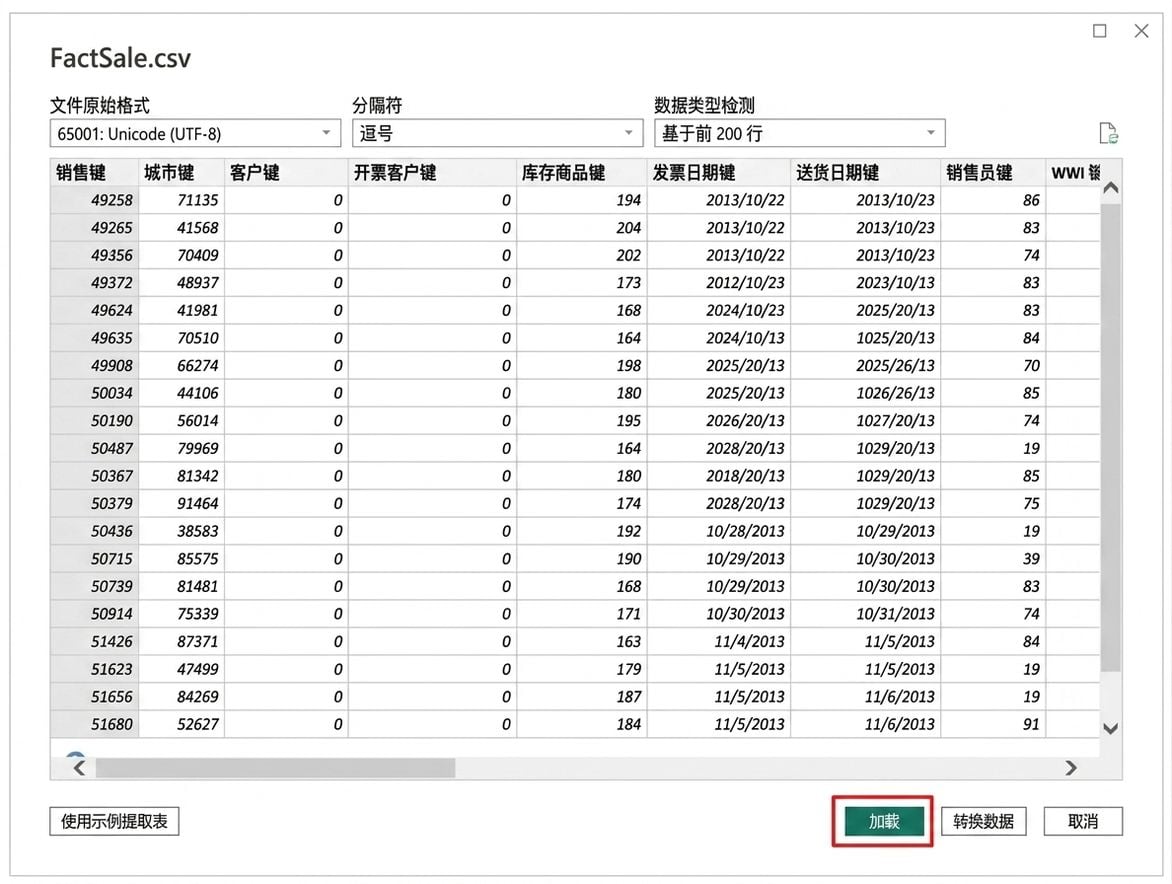
Task: Click the vertical scrollbar thumb
Action: (1111, 436)
